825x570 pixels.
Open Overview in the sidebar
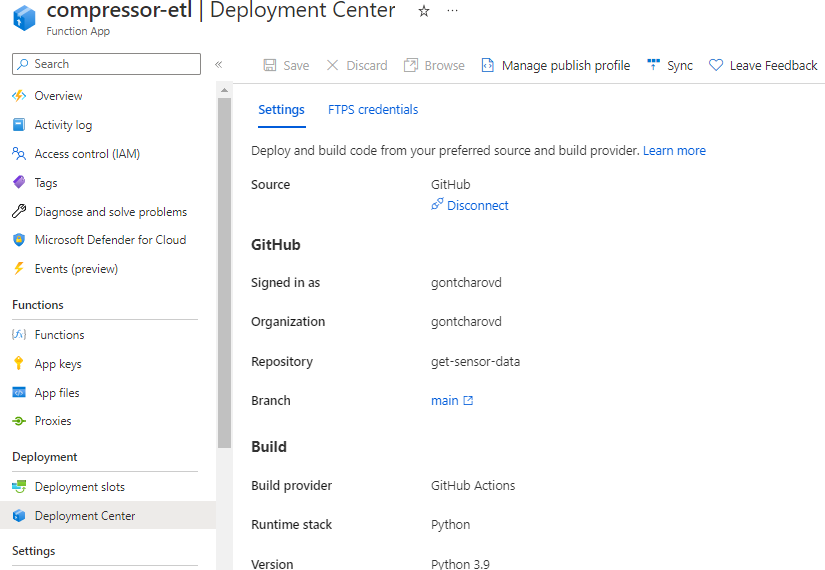coord(58,96)
